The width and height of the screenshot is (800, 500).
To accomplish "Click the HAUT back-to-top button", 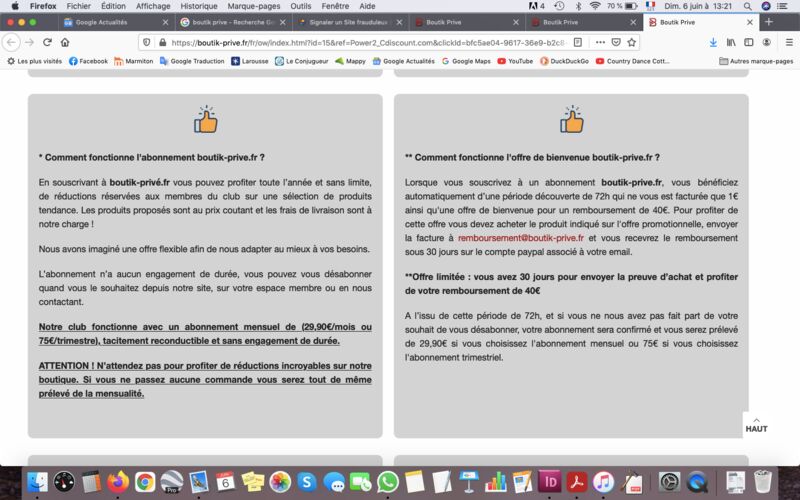I will point(756,425).
